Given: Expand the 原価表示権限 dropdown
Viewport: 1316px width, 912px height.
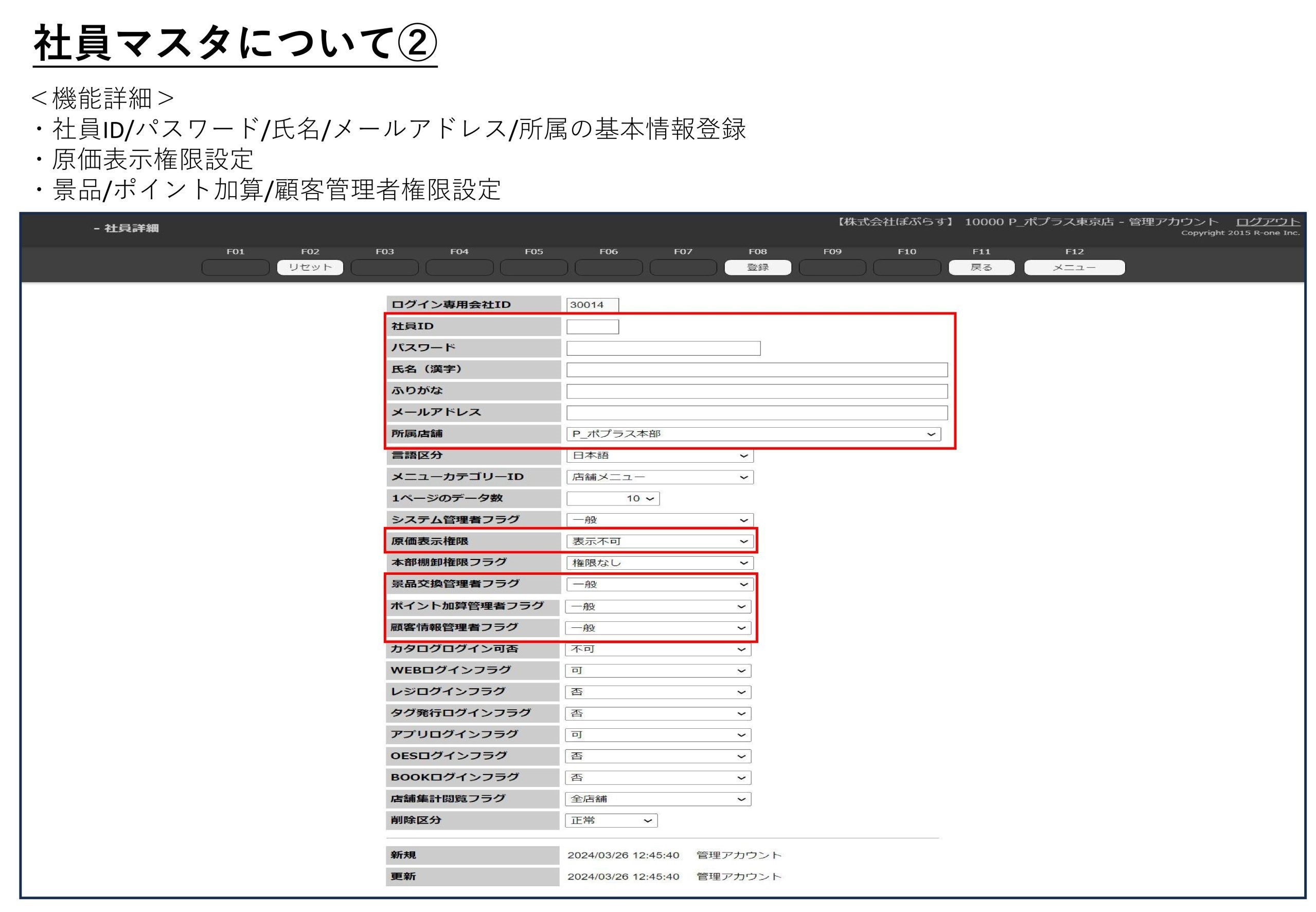Looking at the screenshot, I should [659, 541].
